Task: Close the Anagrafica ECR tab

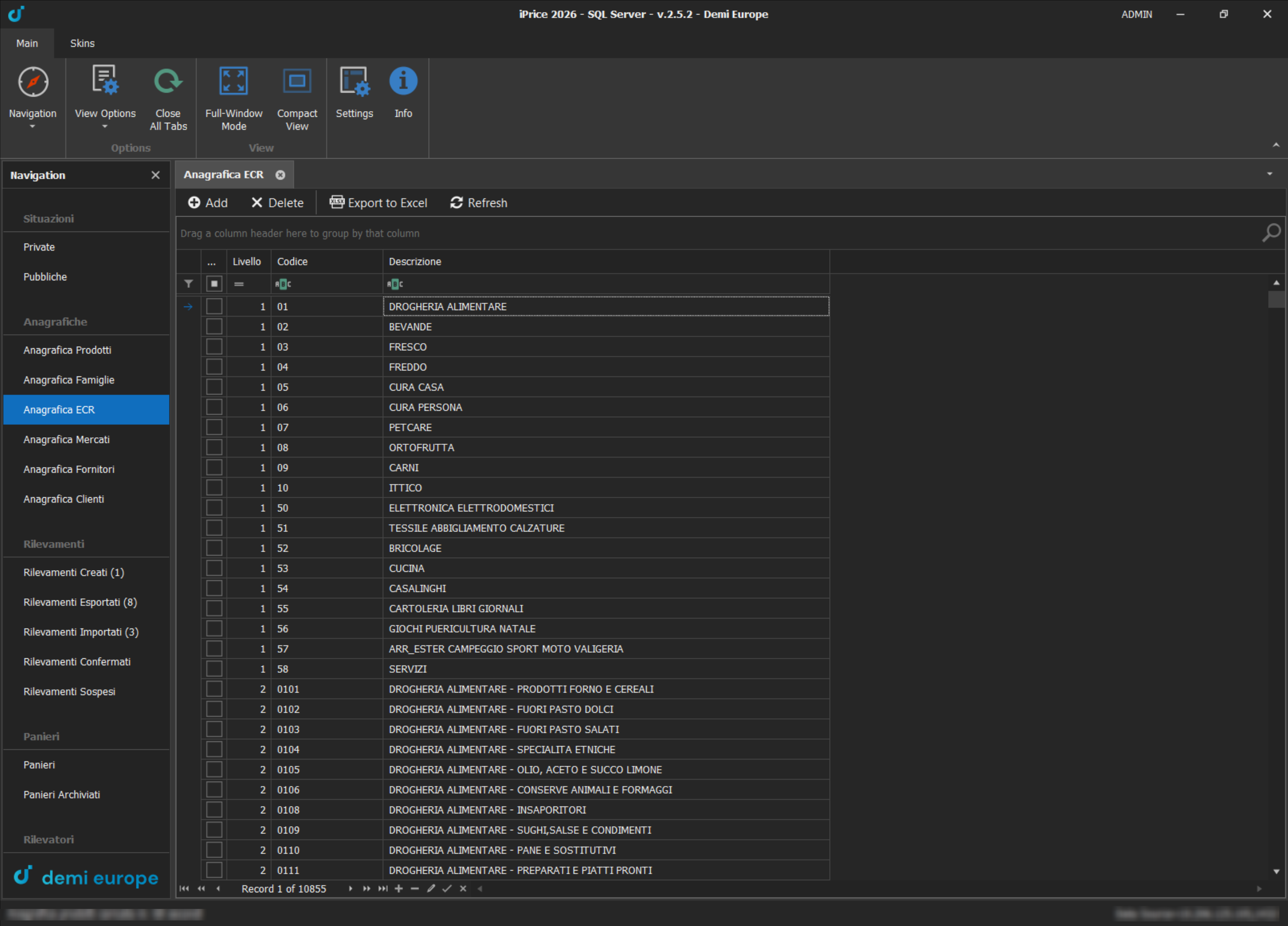Action: [x=280, y=175]
